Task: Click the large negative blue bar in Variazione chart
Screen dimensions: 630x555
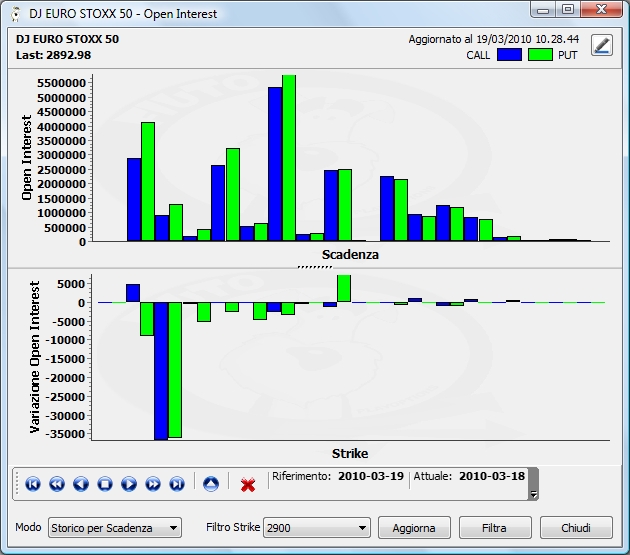Action: tap(161, 371)
